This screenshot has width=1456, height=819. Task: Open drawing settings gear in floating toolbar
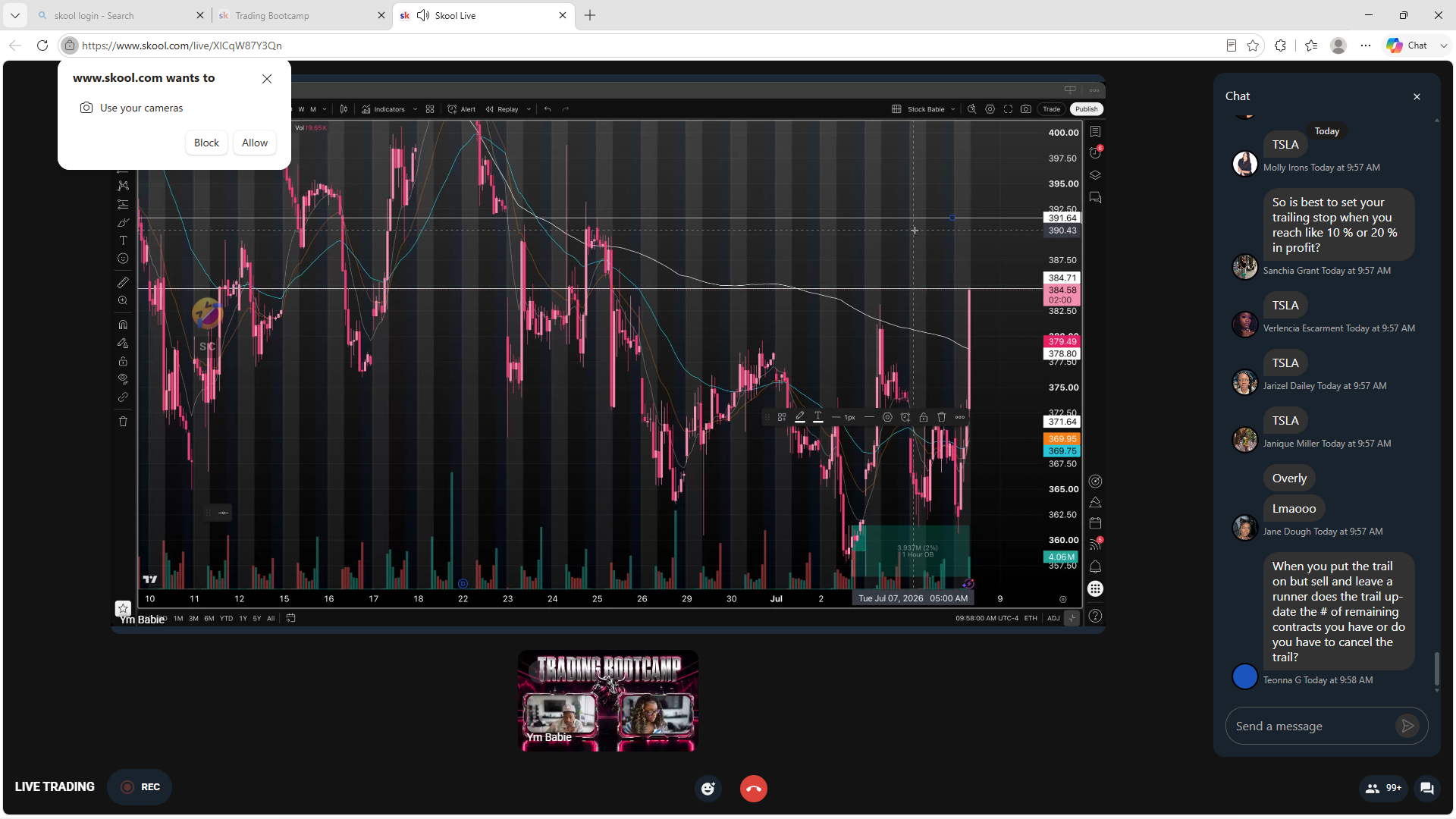(887, 417)
